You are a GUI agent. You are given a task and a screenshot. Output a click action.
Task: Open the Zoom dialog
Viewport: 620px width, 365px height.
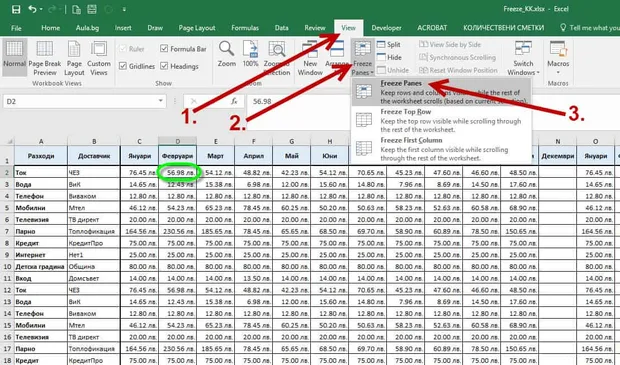(227, 54)
